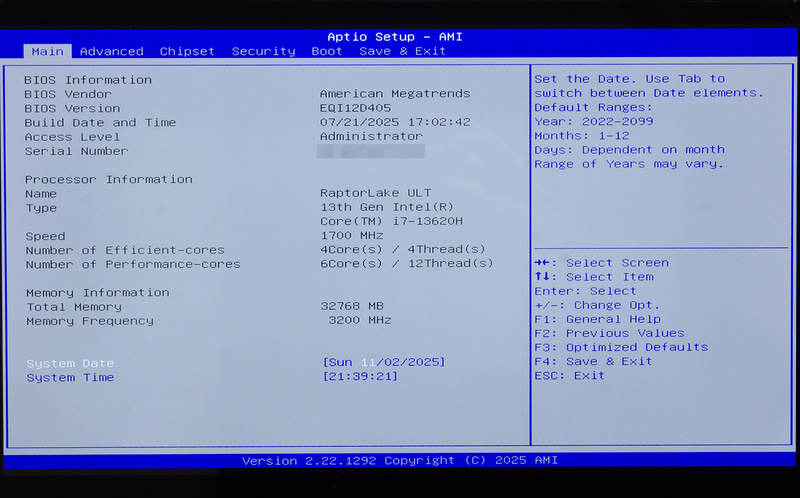This screenshot has width=800, height=498.
Task: Click the left-right arrows Select Screen hint
Action: click(602, 263)
